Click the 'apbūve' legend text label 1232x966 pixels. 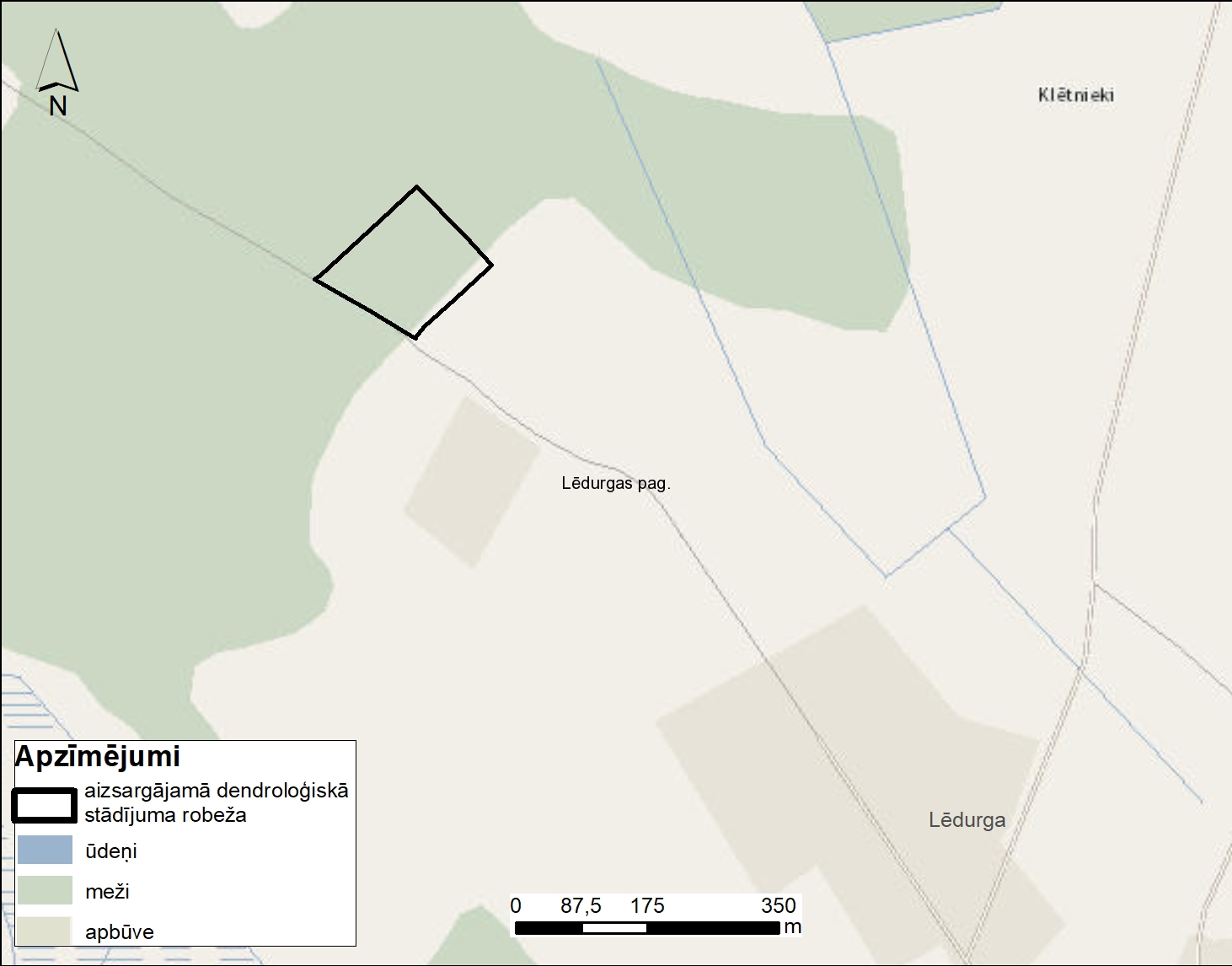[x=119, y=931]
